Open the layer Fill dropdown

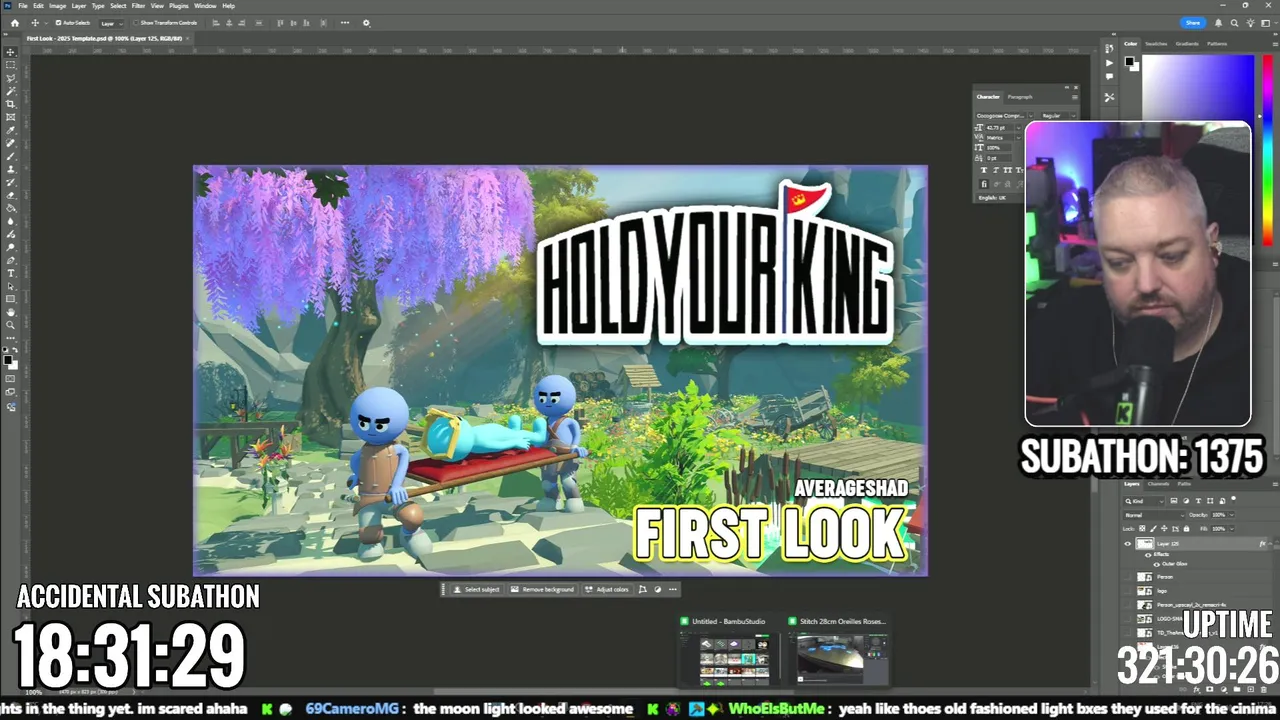pyautogui.click(x=1233, y=529)
